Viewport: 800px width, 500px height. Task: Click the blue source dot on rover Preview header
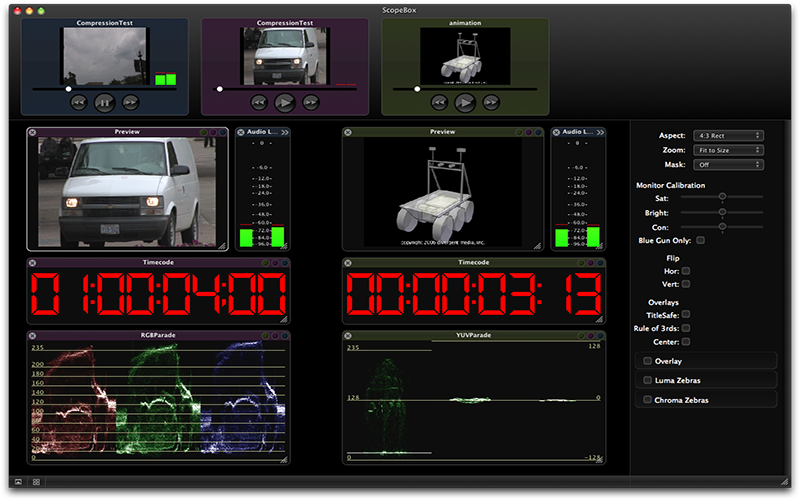(x=538, y=132)
